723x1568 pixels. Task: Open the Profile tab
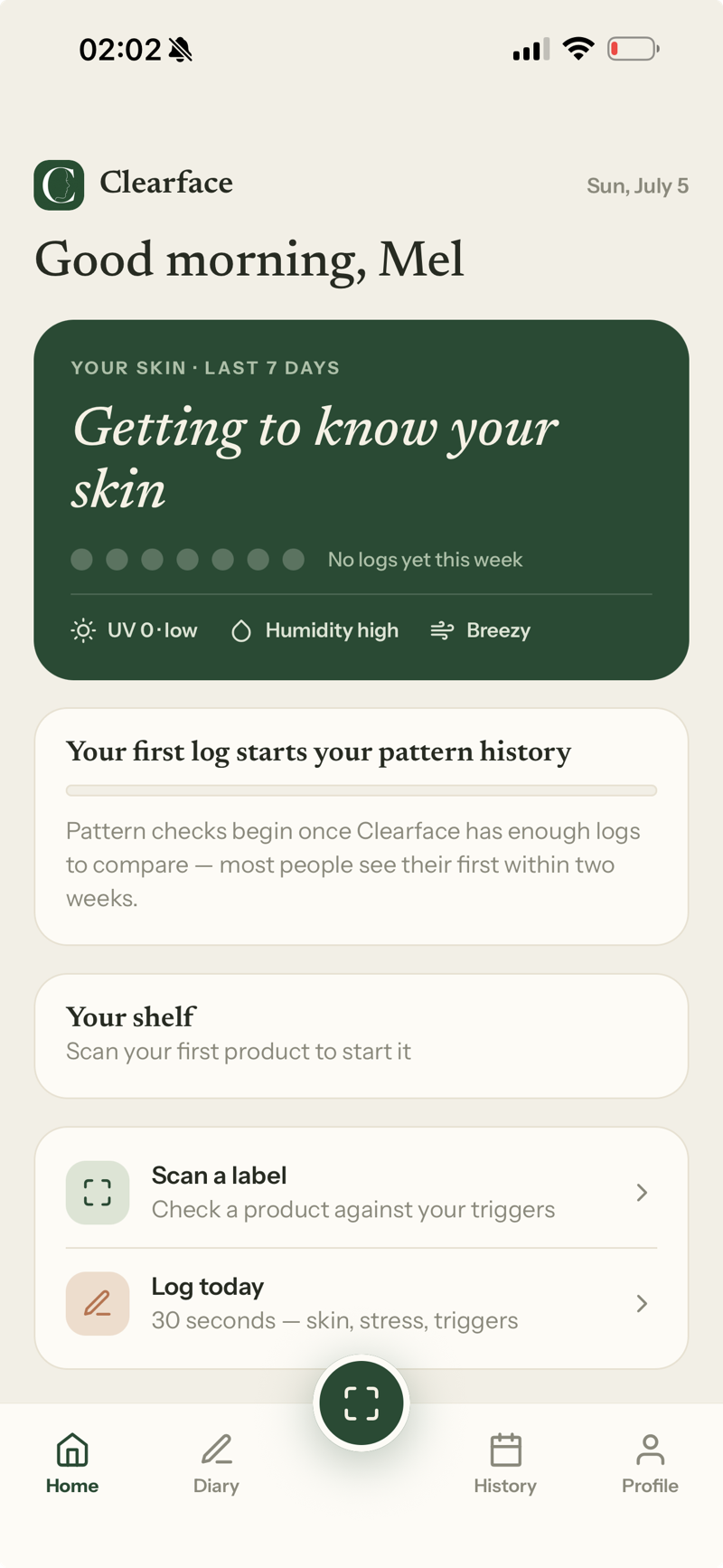tap(650, 1463)
